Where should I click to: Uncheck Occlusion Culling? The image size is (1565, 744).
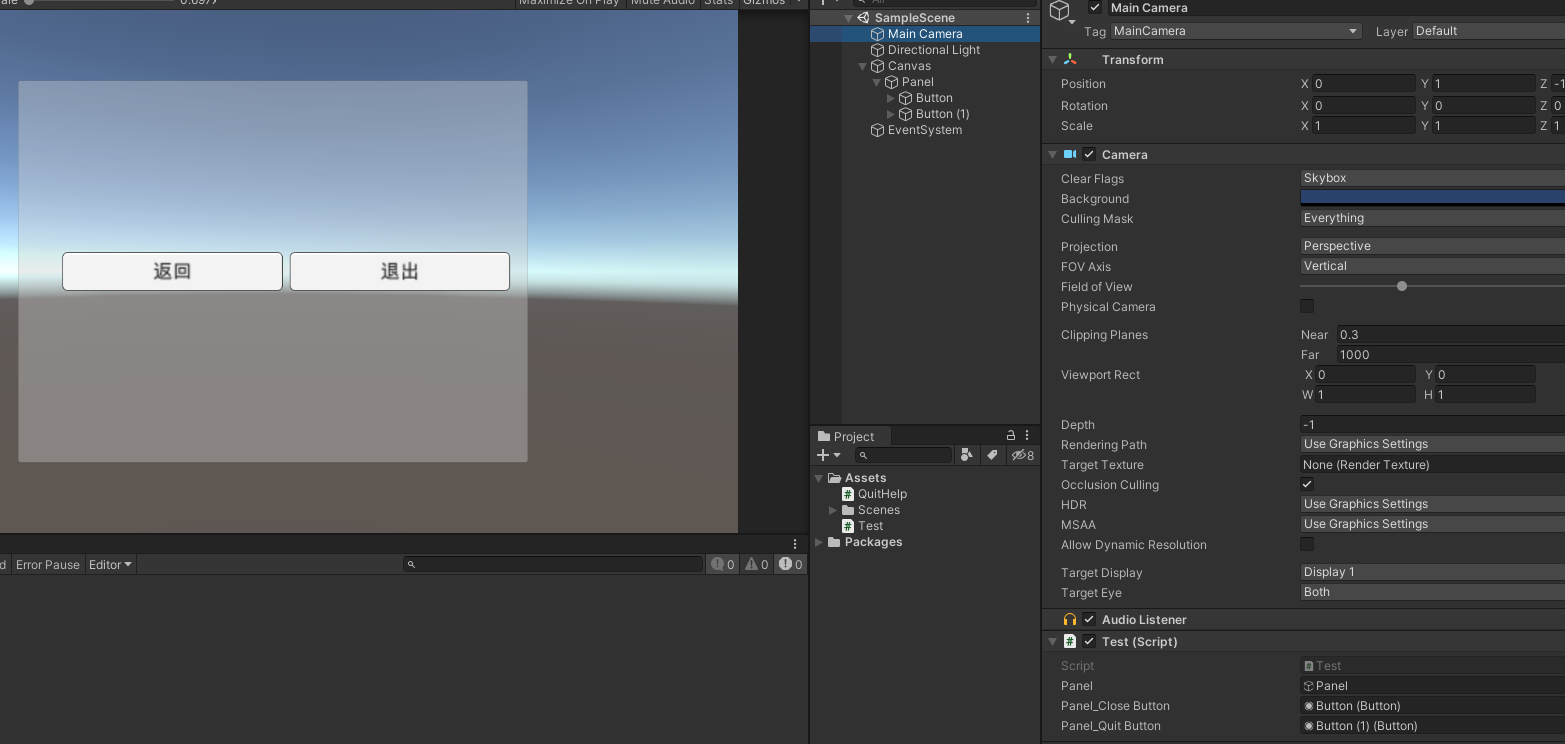1307,484
